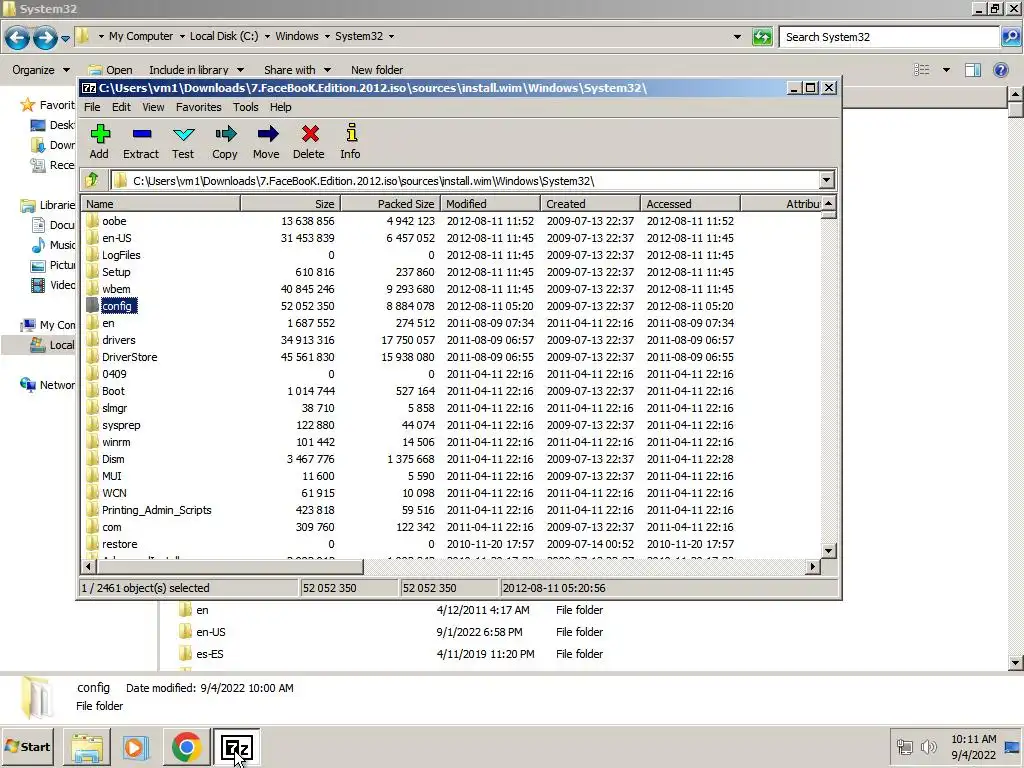Screen dimensions: 1024x768
Task: Click the Explorer Back arrow button
Action: [x=18, y=37]
